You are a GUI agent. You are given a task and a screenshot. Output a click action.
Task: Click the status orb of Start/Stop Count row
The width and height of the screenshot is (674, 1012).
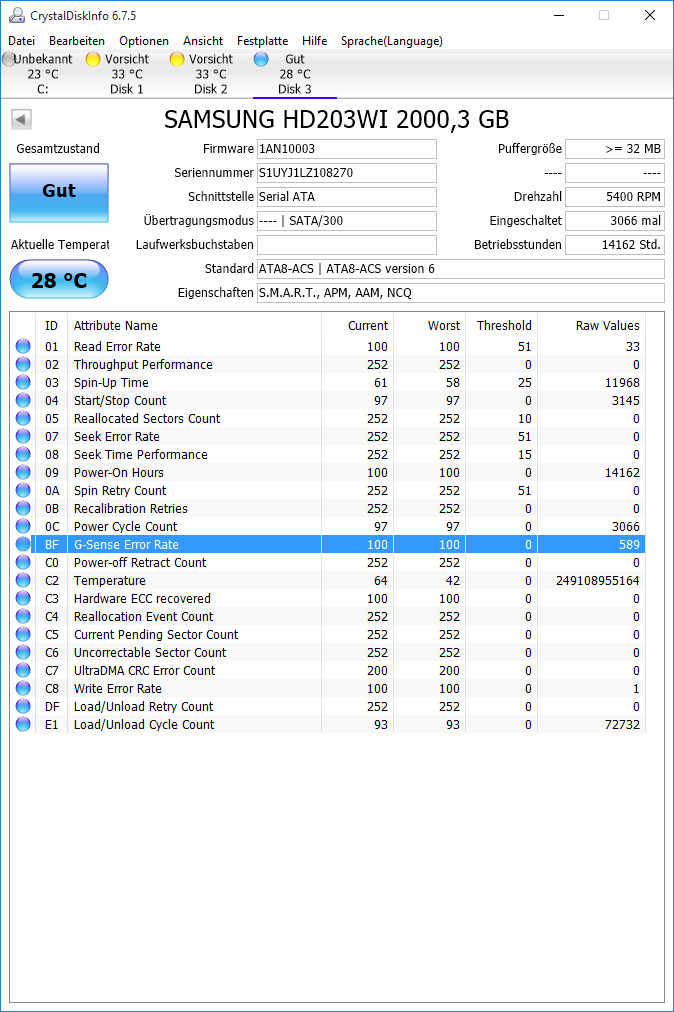(23, 401)
